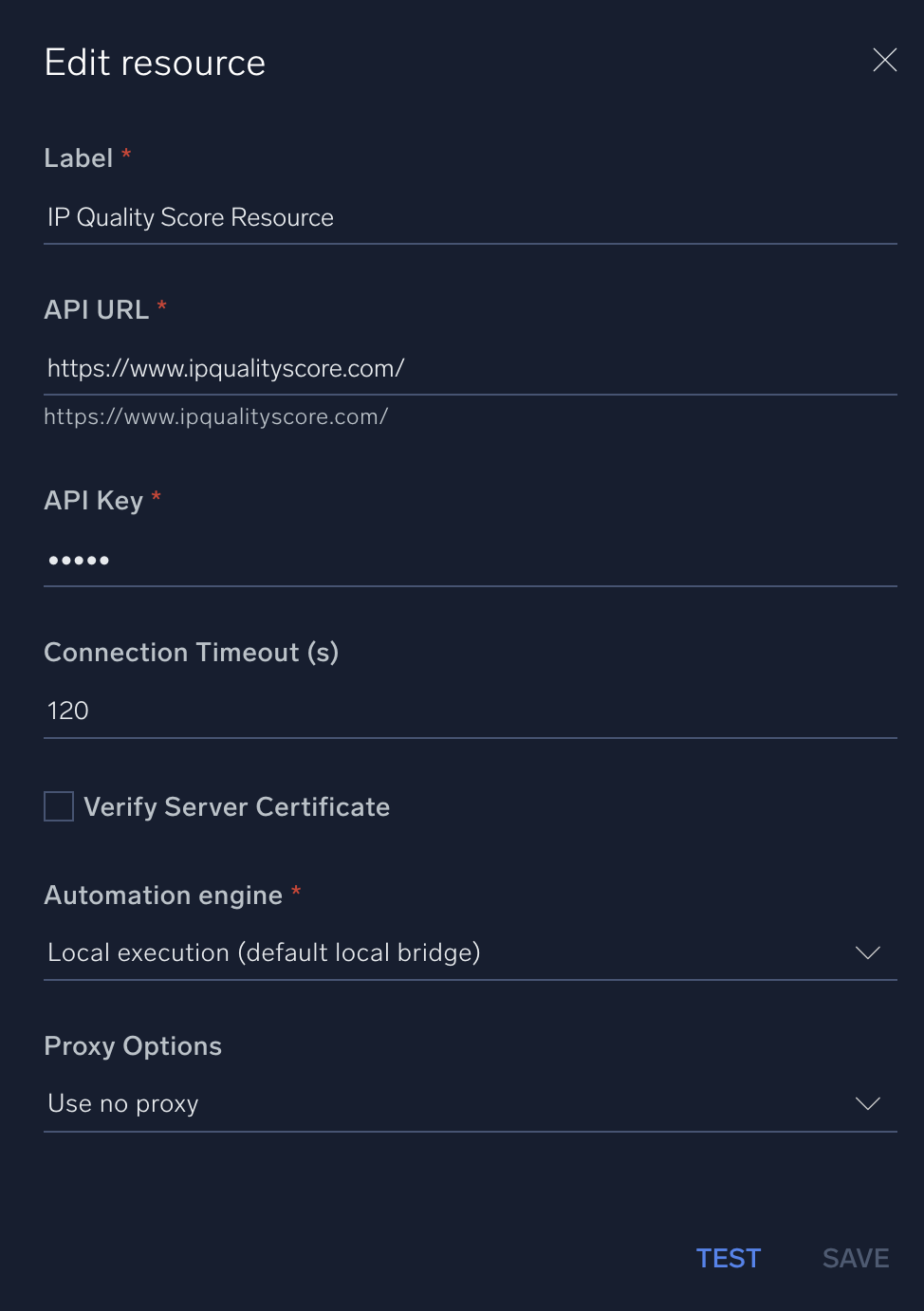
Task: Save the resource configuration
Action: pyautogui.click(x=855, y=1257)
